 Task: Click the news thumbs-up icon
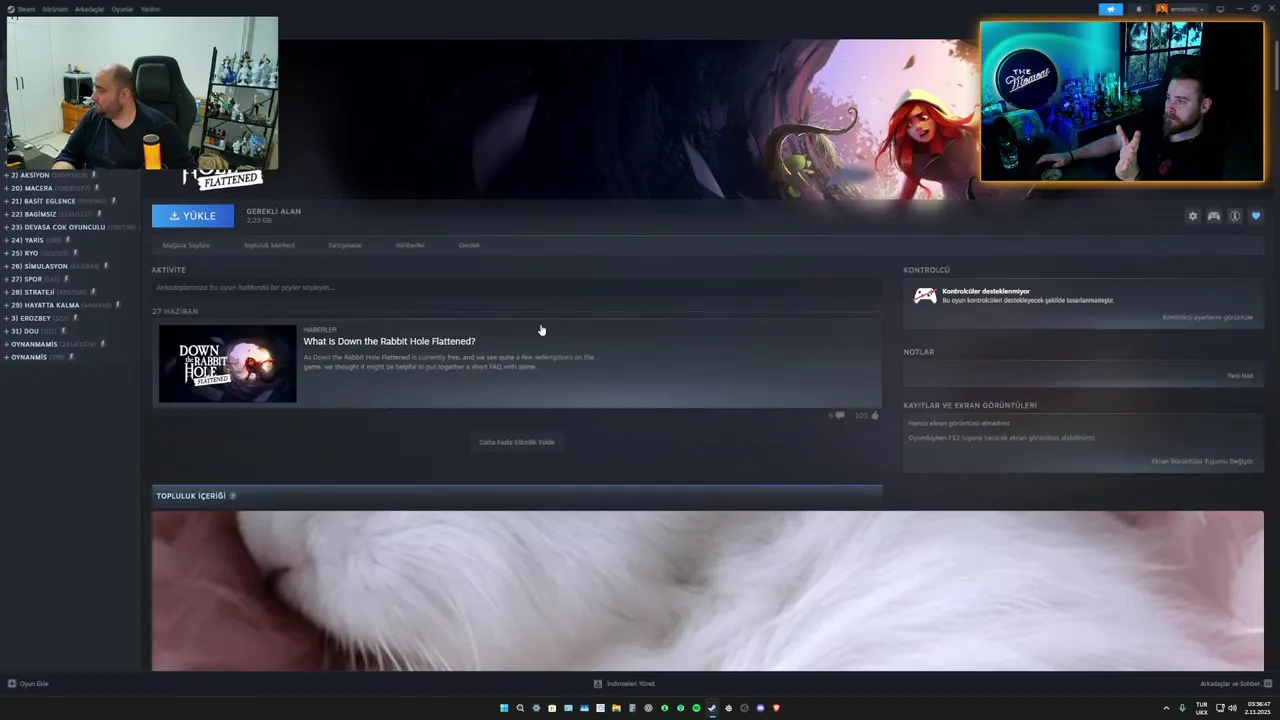874,415
